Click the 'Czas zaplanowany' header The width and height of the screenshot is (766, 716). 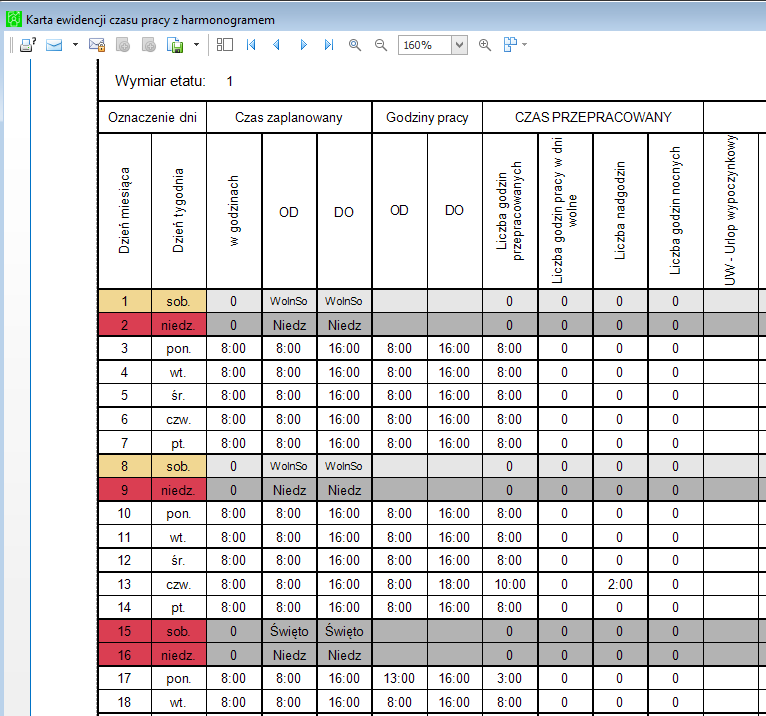pos(289,118)
